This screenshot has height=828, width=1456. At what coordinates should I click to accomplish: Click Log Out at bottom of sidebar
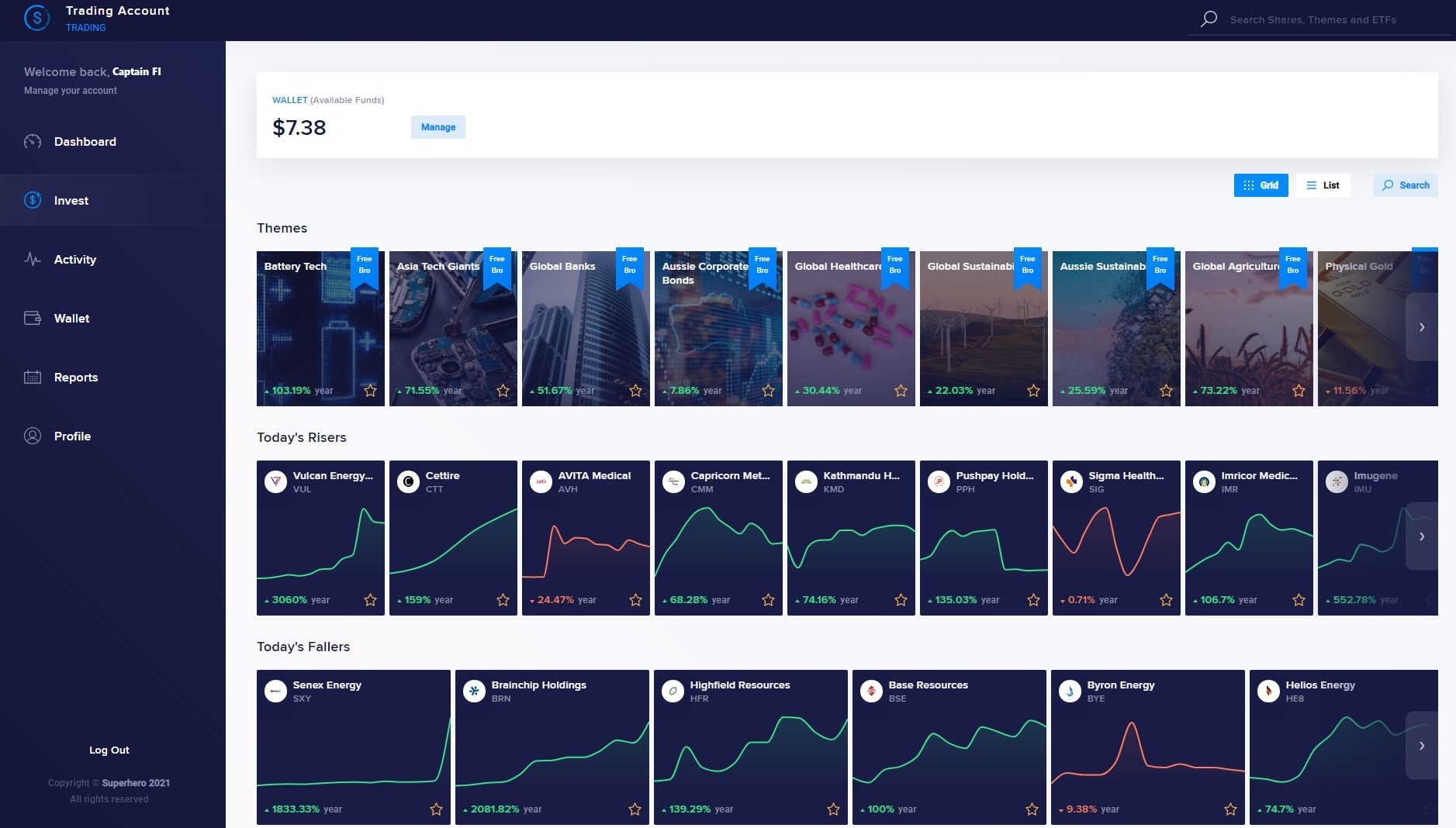point(109,750)
